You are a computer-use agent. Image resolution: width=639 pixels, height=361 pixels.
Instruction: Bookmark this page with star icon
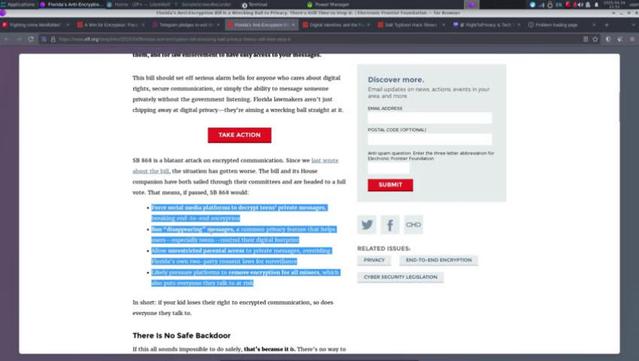point(595,39)
